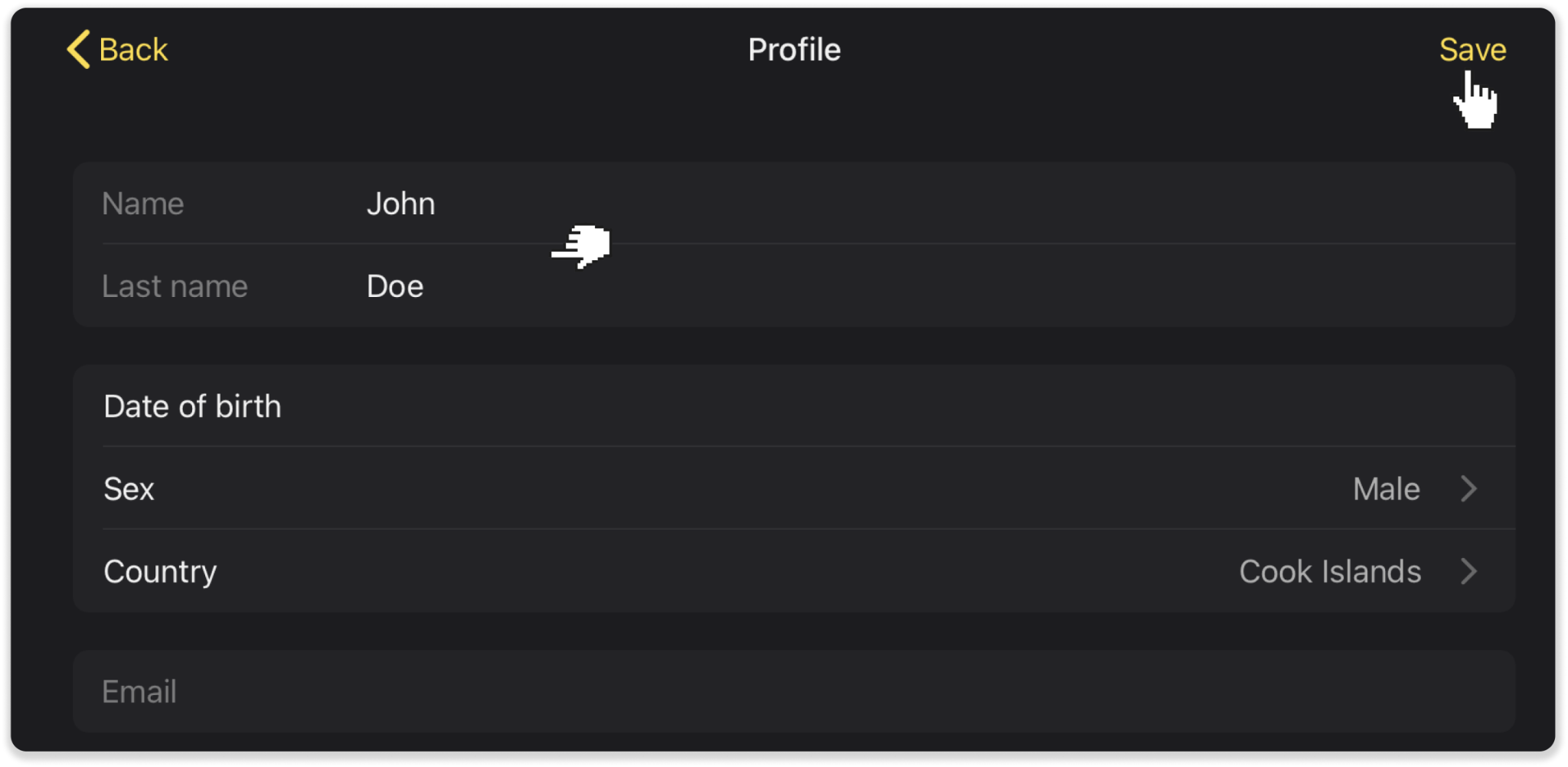Click the Sex row label
Image resolution: width=1568 pixels, height=767 pixels.
pos(129,489)
